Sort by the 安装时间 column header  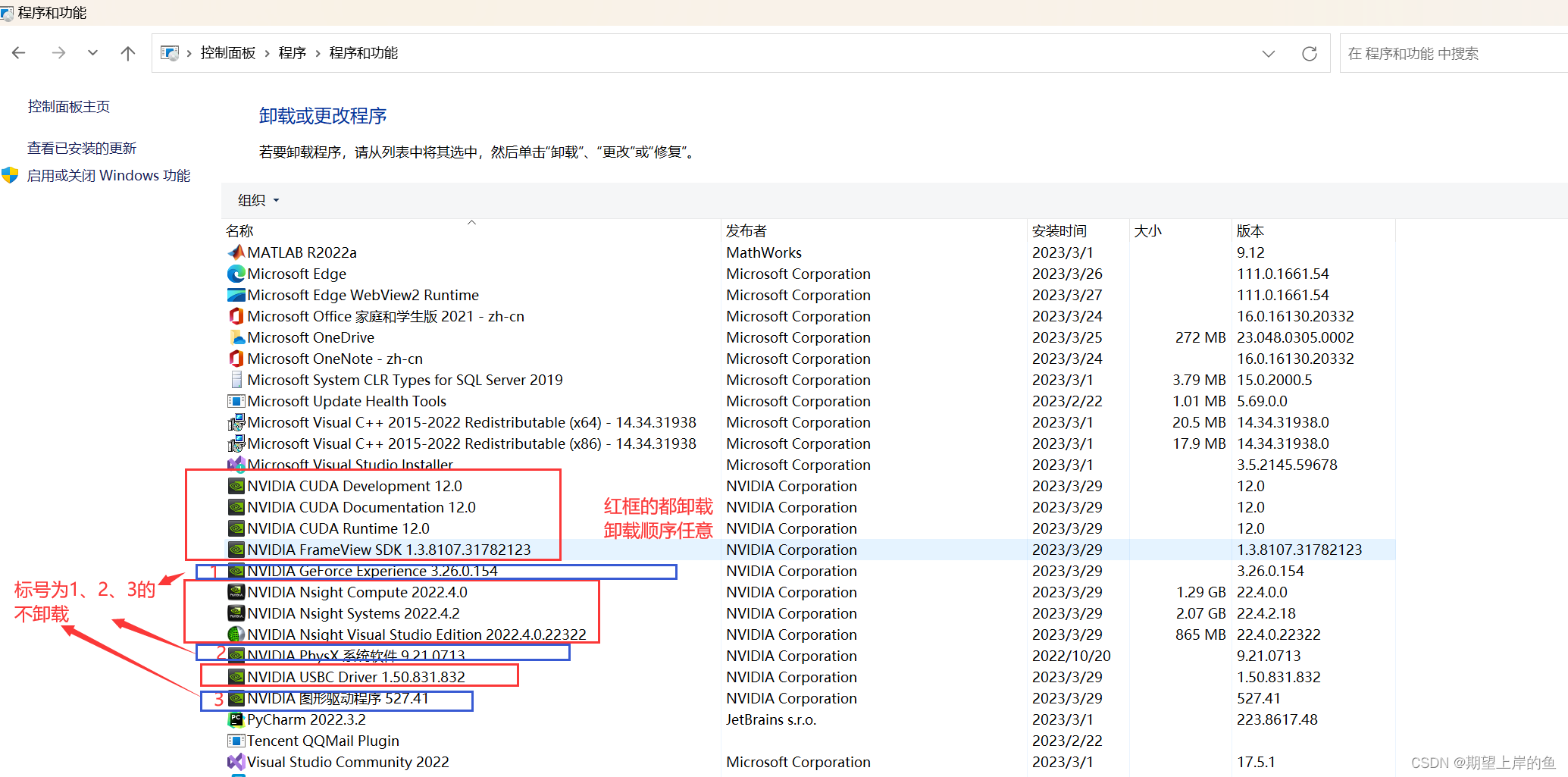click(1078, 230)
